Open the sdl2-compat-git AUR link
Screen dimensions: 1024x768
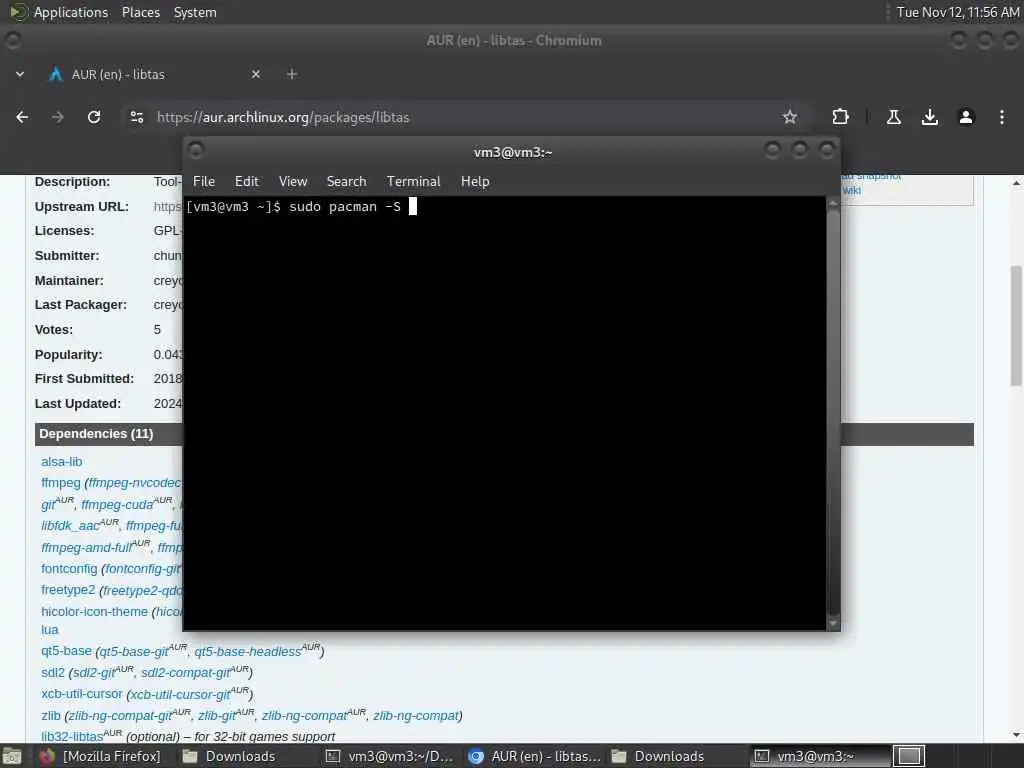click(185, 673)
